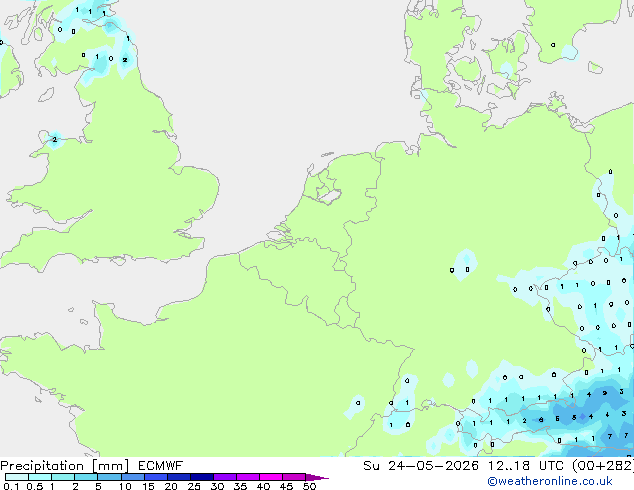The image size is (634, 490).
Task: Click the 10–15 mm legend swatch
Action: coord(132,477)
